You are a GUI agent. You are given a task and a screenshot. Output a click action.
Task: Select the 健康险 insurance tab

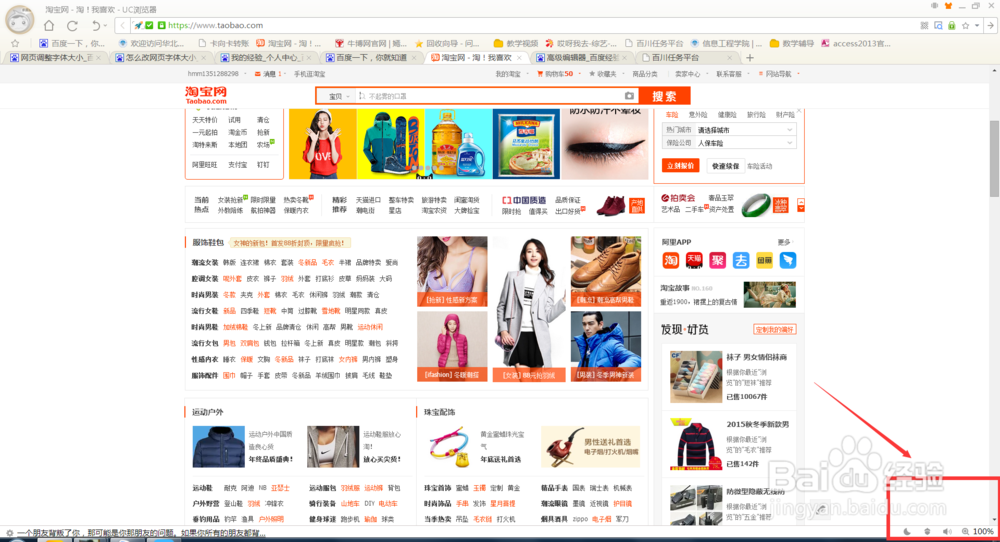727,115
